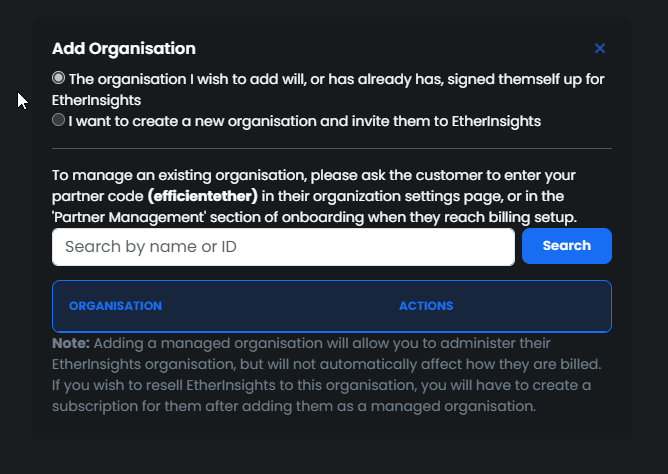This screenshot has width=668, height=474.
Task: Click the bold Note: label
Action: [x=71, y=343]
